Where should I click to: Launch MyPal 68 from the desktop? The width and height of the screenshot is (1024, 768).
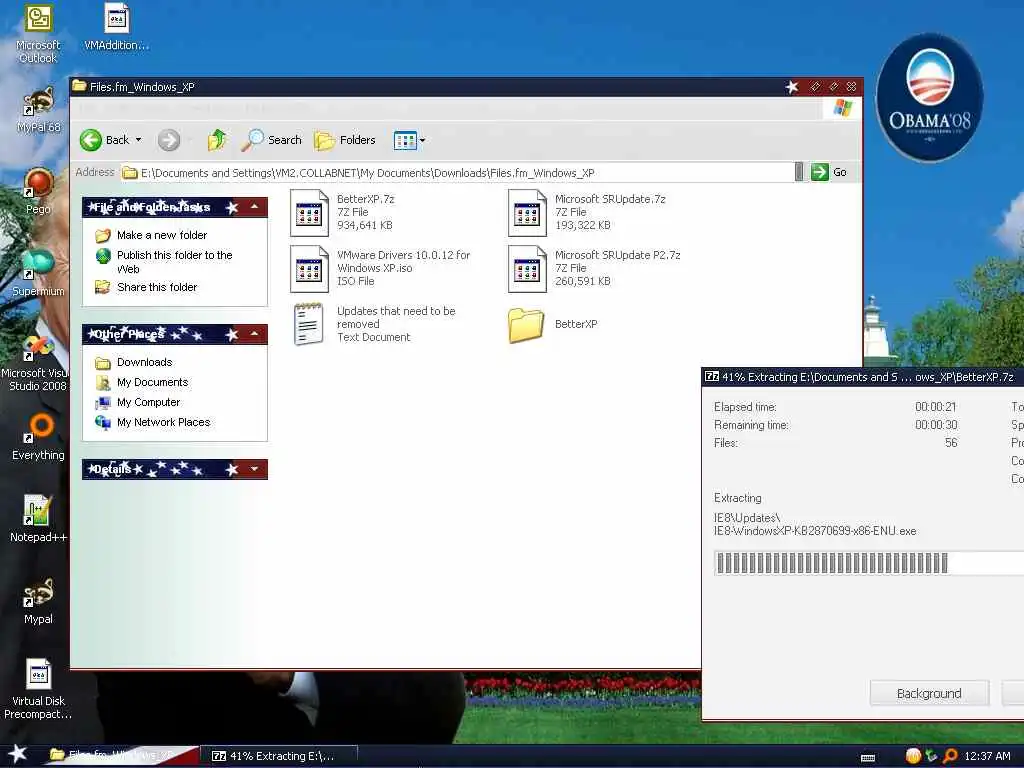coord(38,111)
